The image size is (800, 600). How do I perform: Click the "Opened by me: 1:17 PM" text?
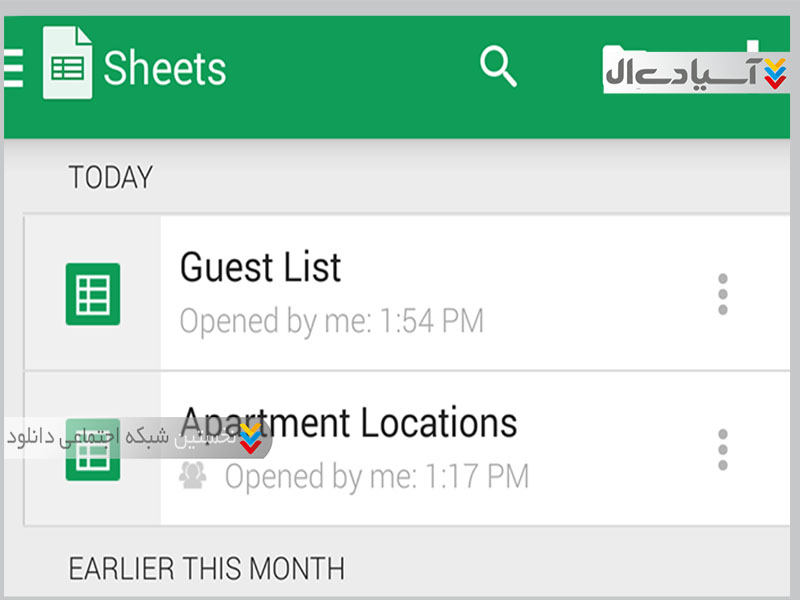coord(376,476)
